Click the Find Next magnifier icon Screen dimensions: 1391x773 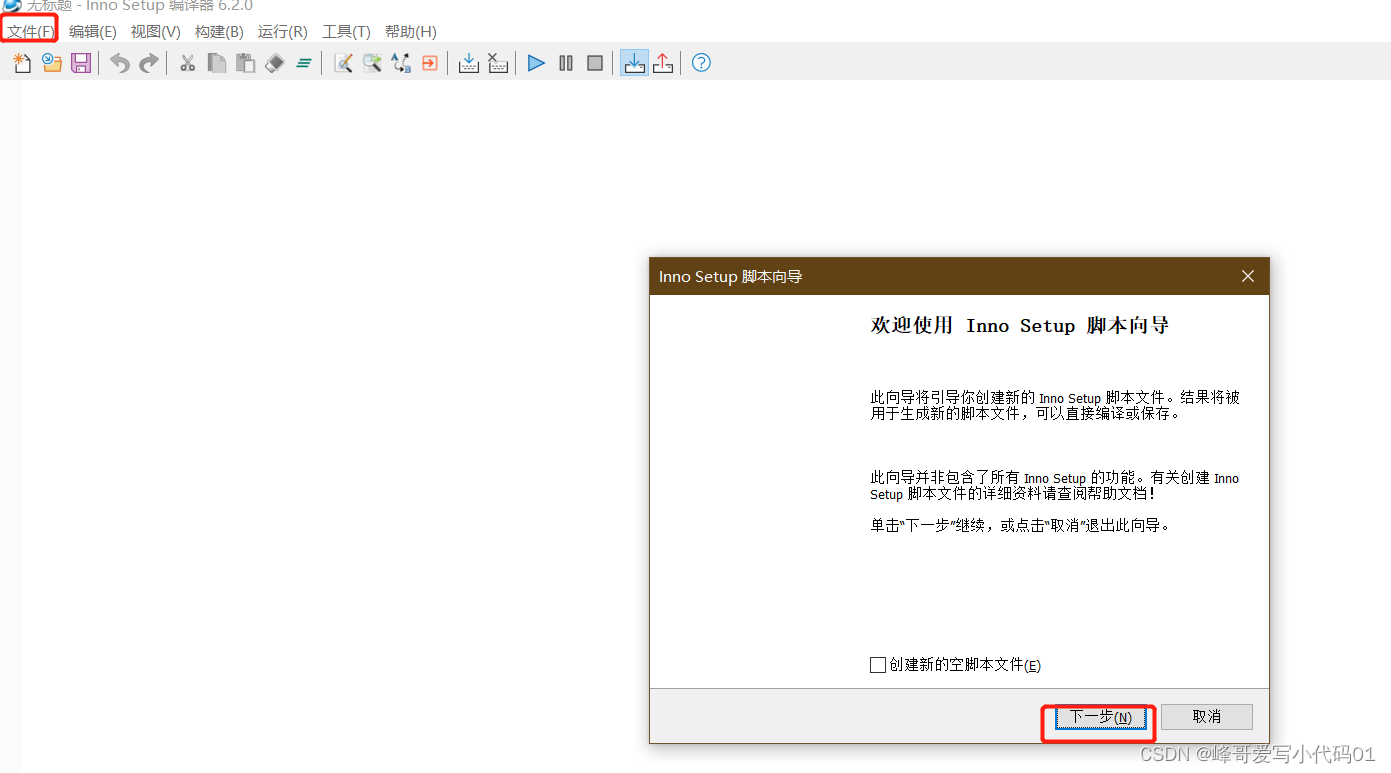372,63
